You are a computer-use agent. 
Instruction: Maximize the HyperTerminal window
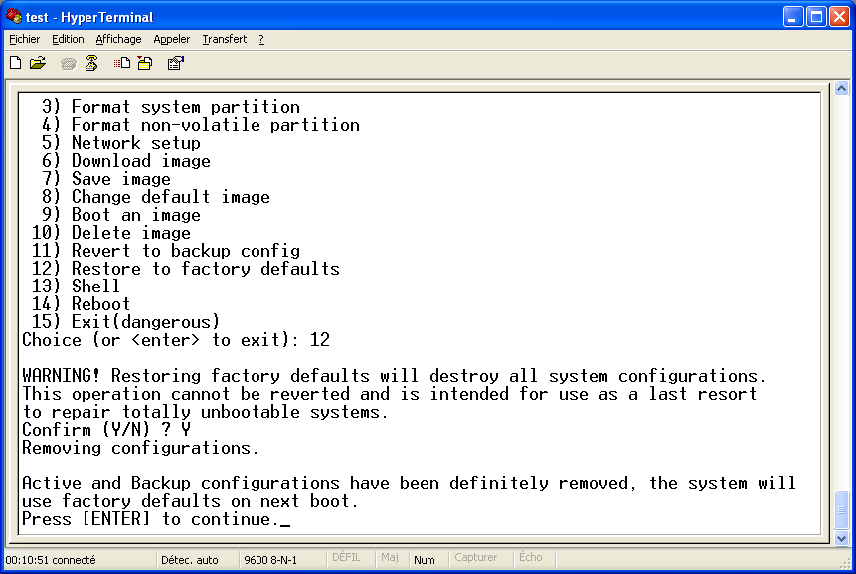point(816,17)
